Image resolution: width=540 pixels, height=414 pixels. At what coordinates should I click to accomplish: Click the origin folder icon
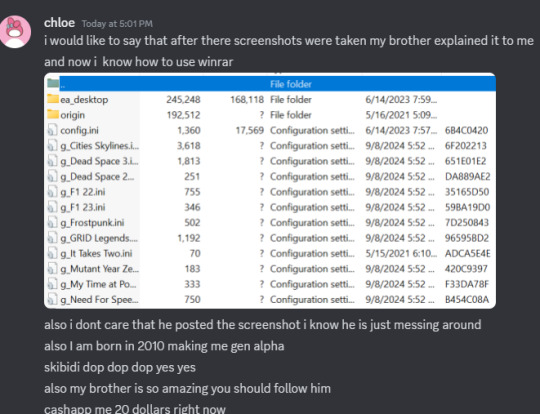coord(53,114)
